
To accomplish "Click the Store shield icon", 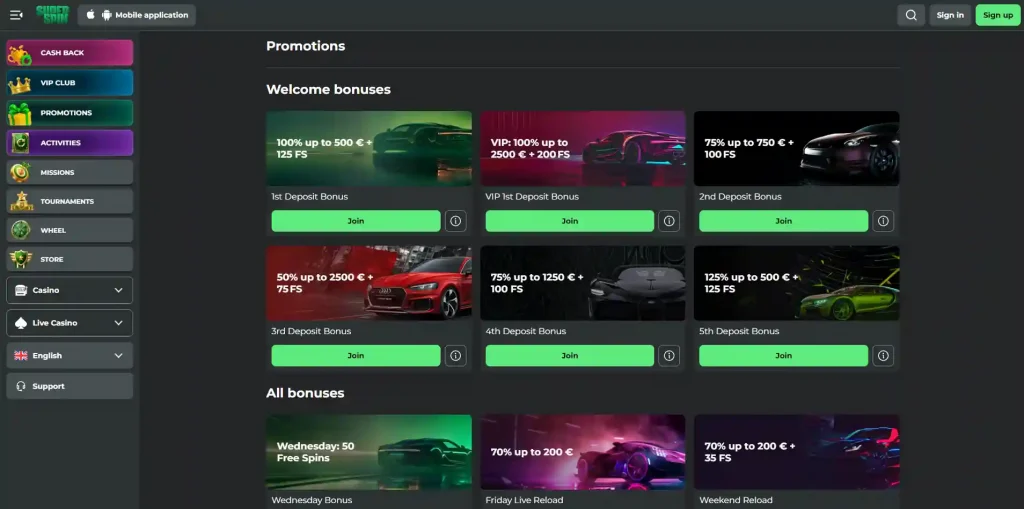I will tap(21, 259).
